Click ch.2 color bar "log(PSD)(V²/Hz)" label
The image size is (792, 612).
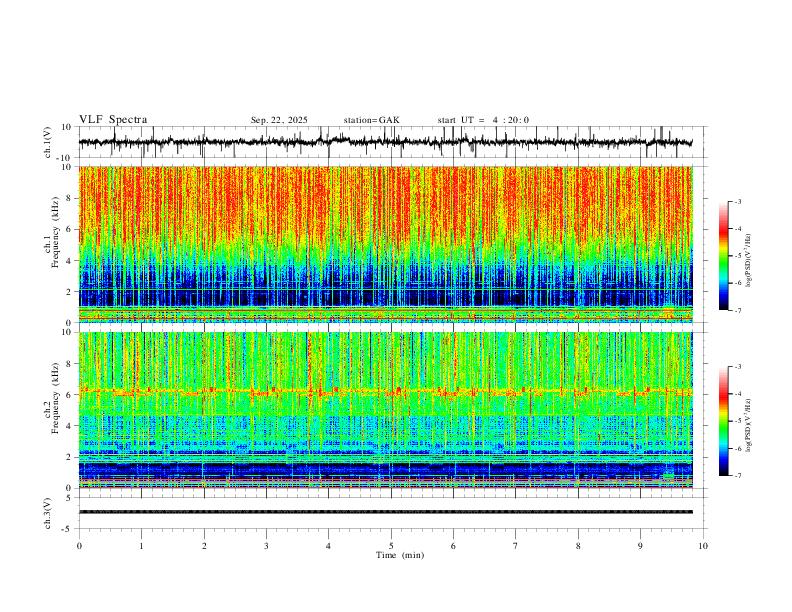tap(749, 425)
